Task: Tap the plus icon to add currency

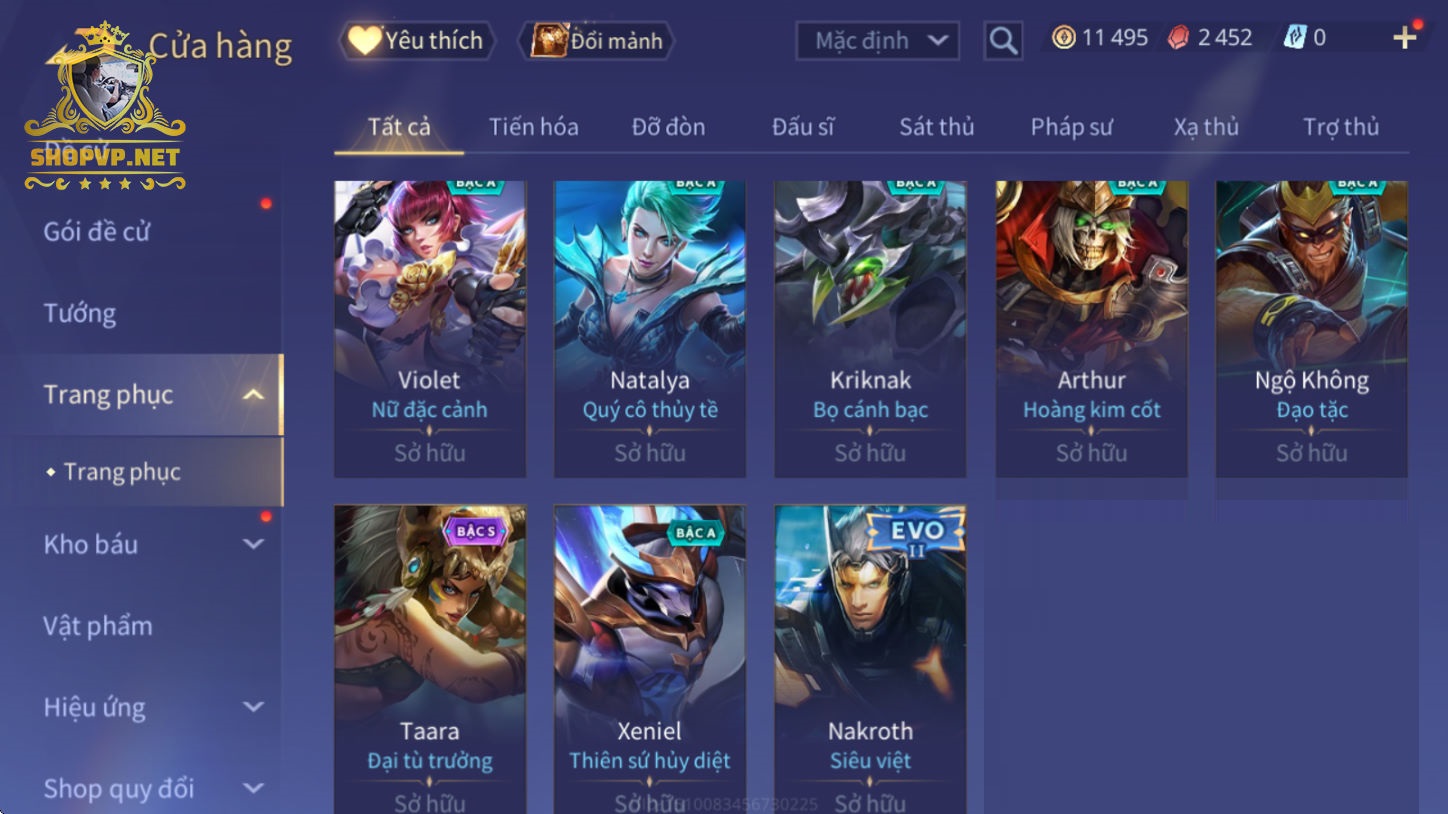Action: pyautogui.click(x=1405, y=38)
